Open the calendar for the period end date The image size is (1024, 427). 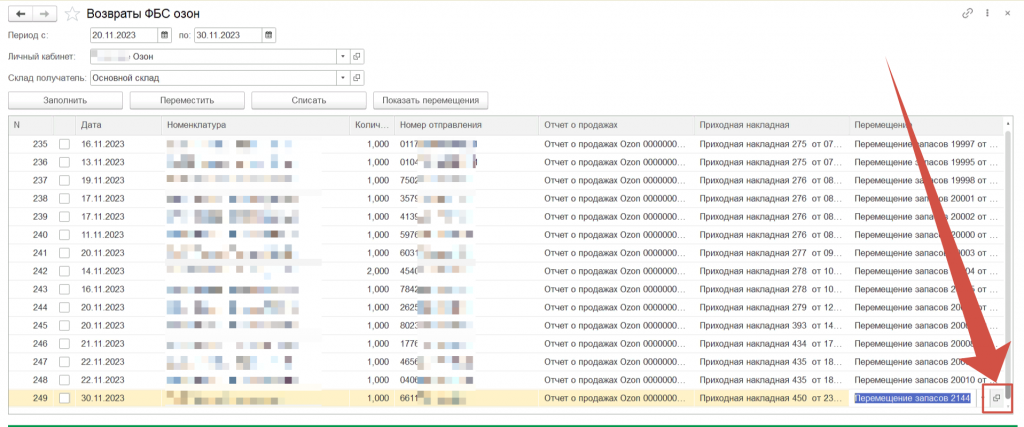tap(268, 35)
